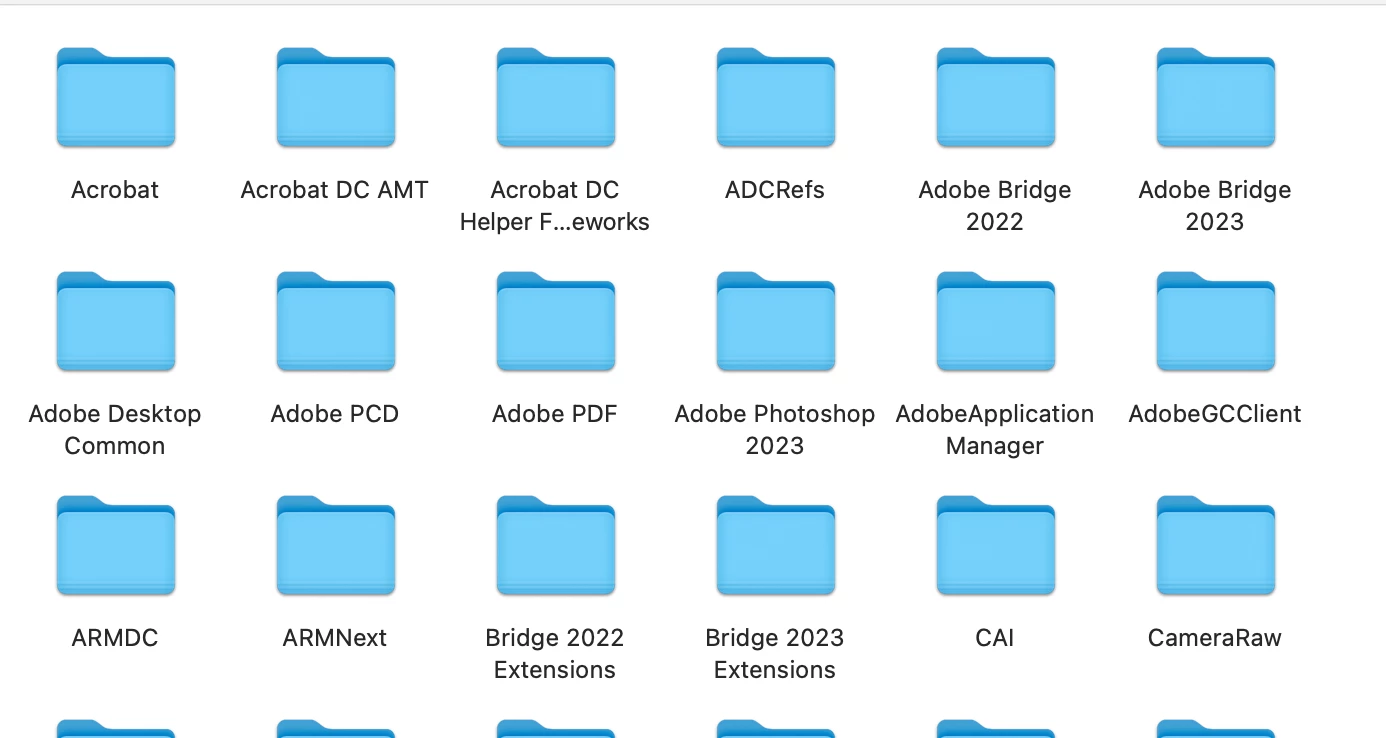Click the "AdobeGCClient" name label
1386x738 pixels.
coord(1215,414)
